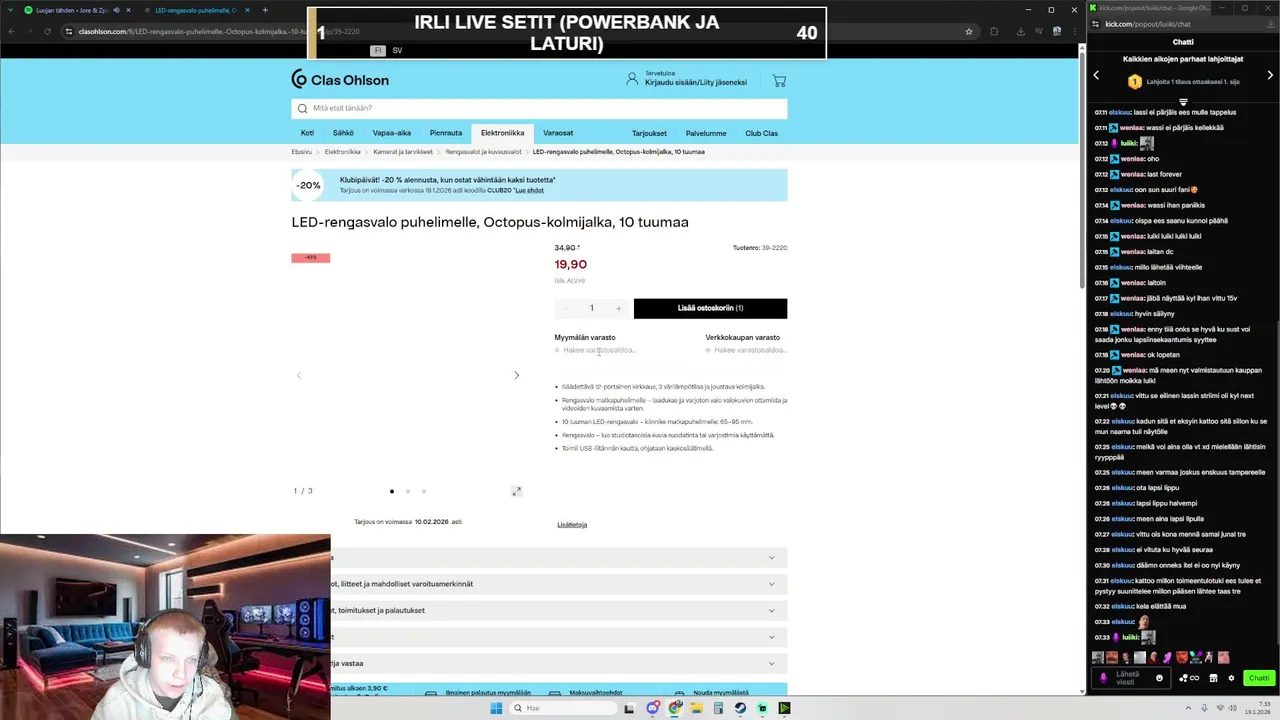Open File Explorer from the taskbar
Screen dimensions: 1280x720
697,708
